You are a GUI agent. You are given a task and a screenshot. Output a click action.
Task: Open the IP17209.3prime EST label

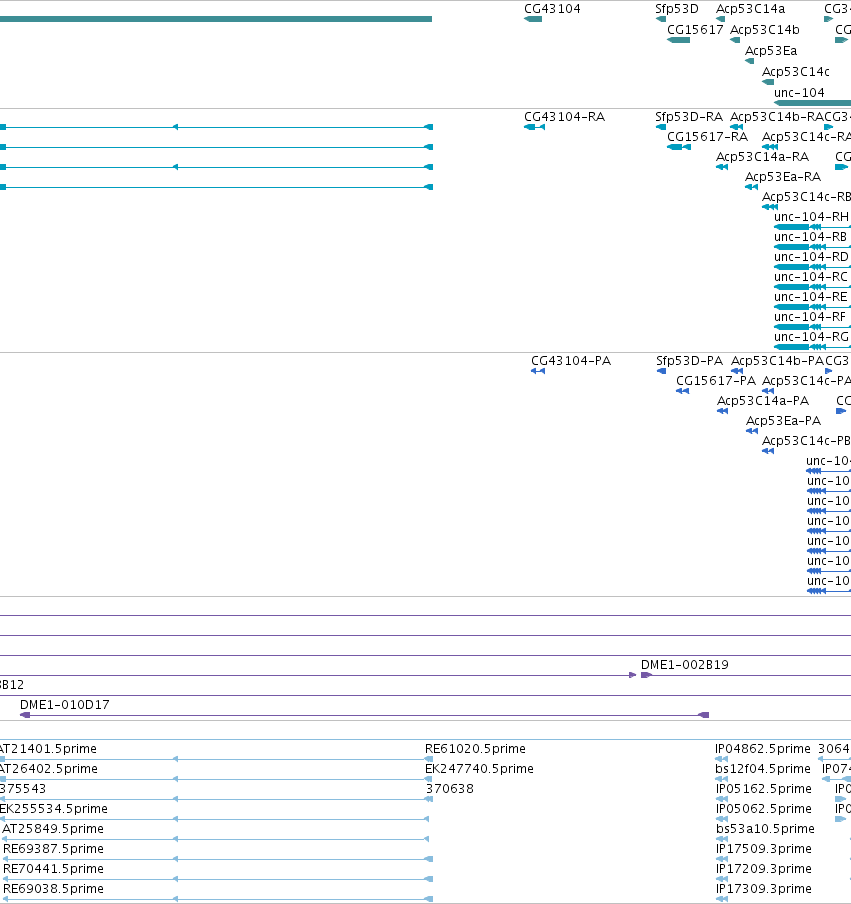(x=763, y=868)
